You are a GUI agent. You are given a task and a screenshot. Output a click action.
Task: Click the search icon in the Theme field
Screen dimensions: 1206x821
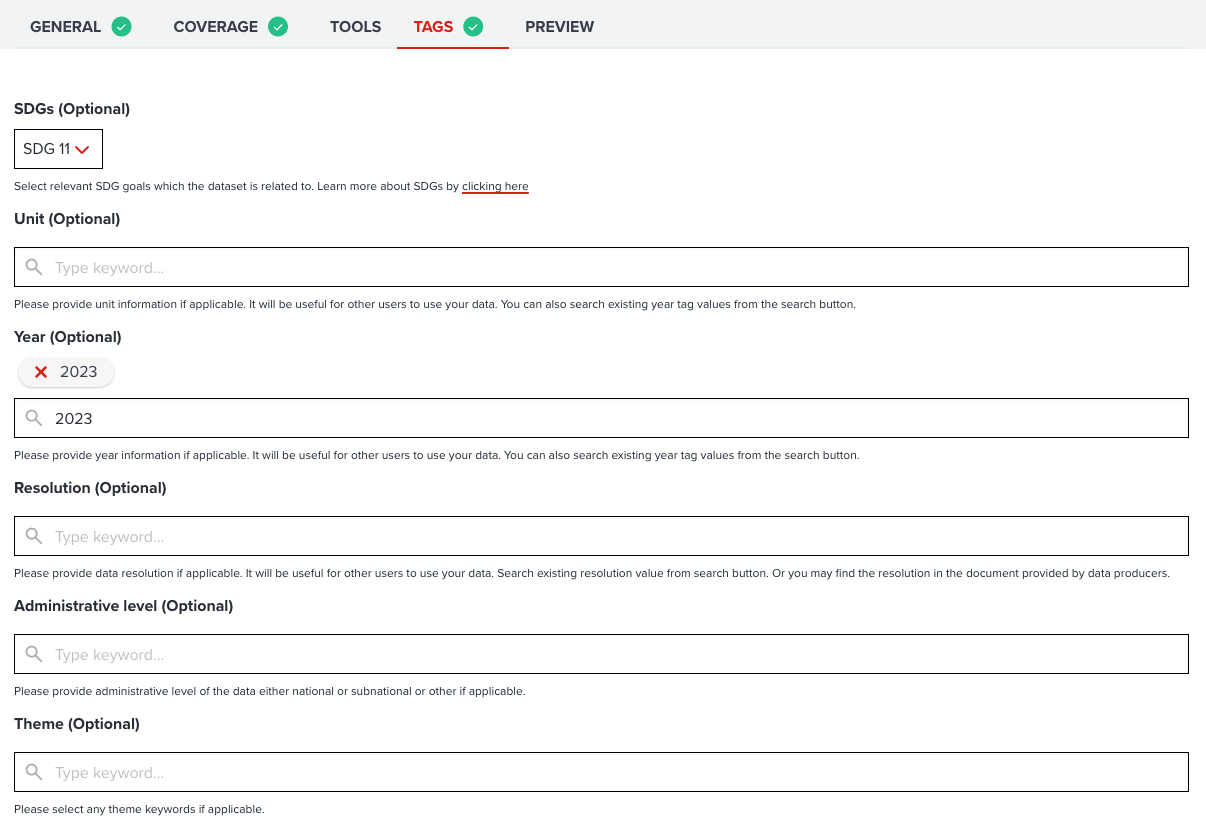pos(34,772)
